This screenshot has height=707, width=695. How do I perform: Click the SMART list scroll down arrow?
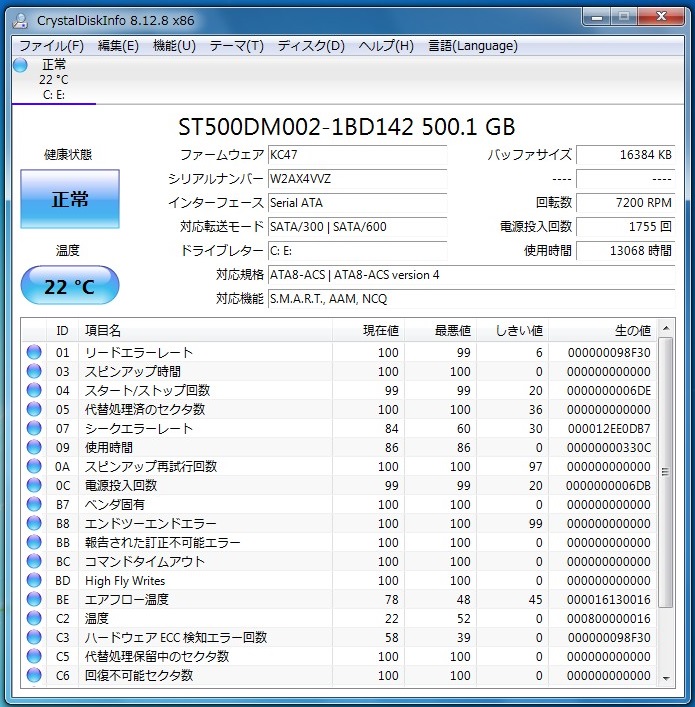[x=666, y=679]
